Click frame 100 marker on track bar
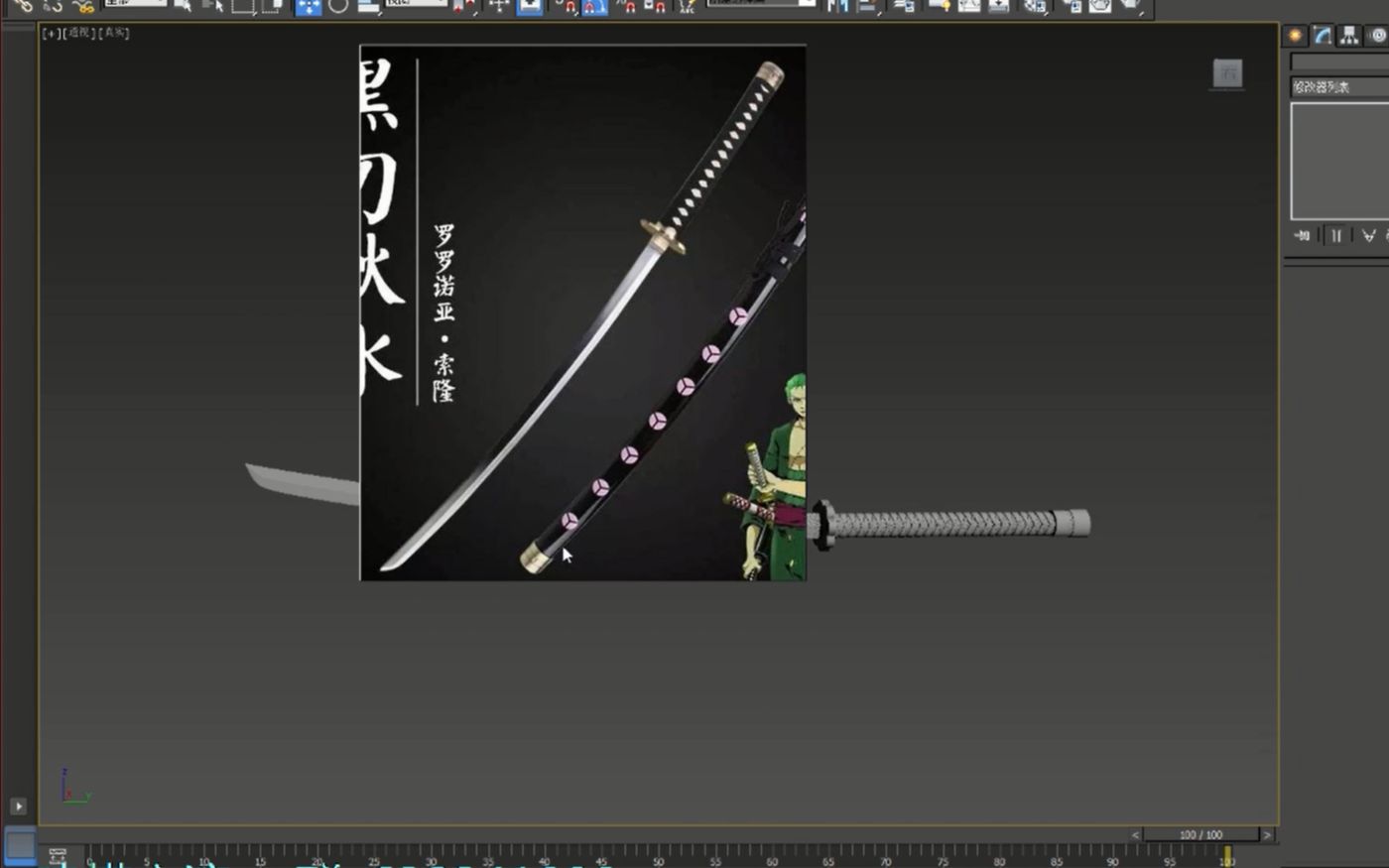 1227,855
